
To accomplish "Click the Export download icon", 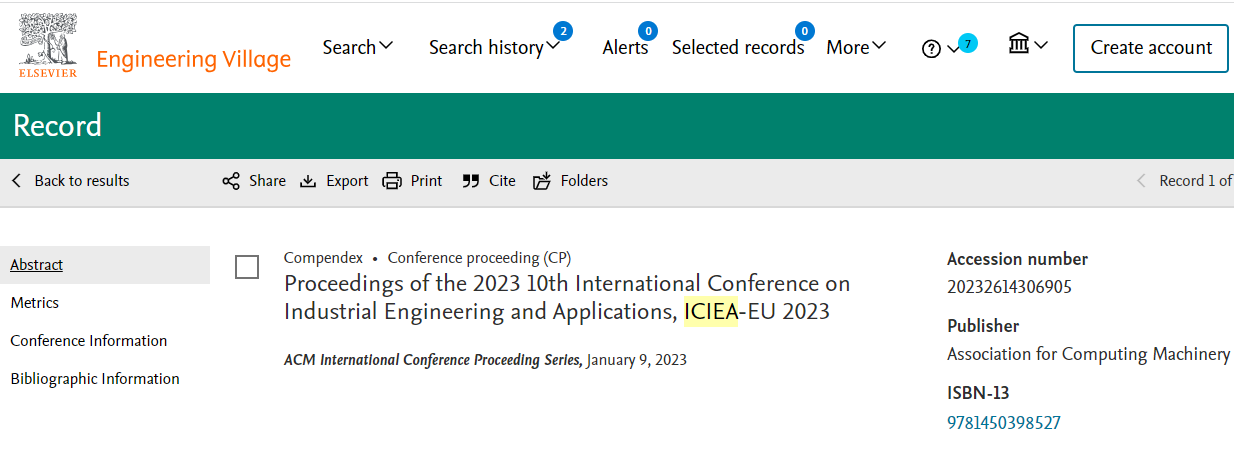I will click(308, 181).
